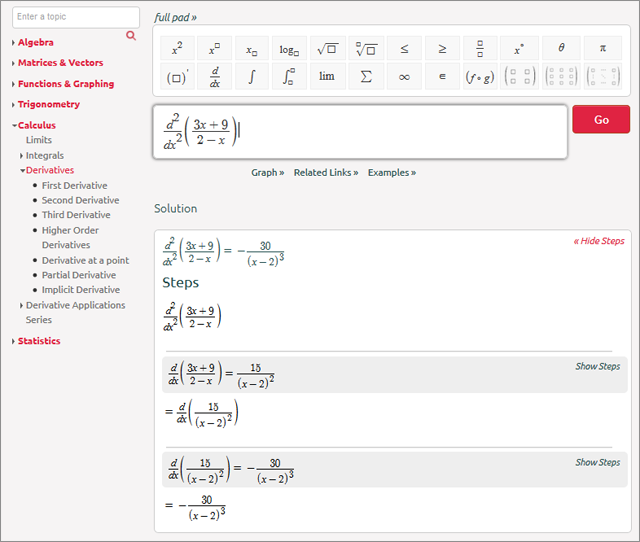This screenshot has height=542, width=640.
Task: Open Related Links
Action: (x=326, y=173)
